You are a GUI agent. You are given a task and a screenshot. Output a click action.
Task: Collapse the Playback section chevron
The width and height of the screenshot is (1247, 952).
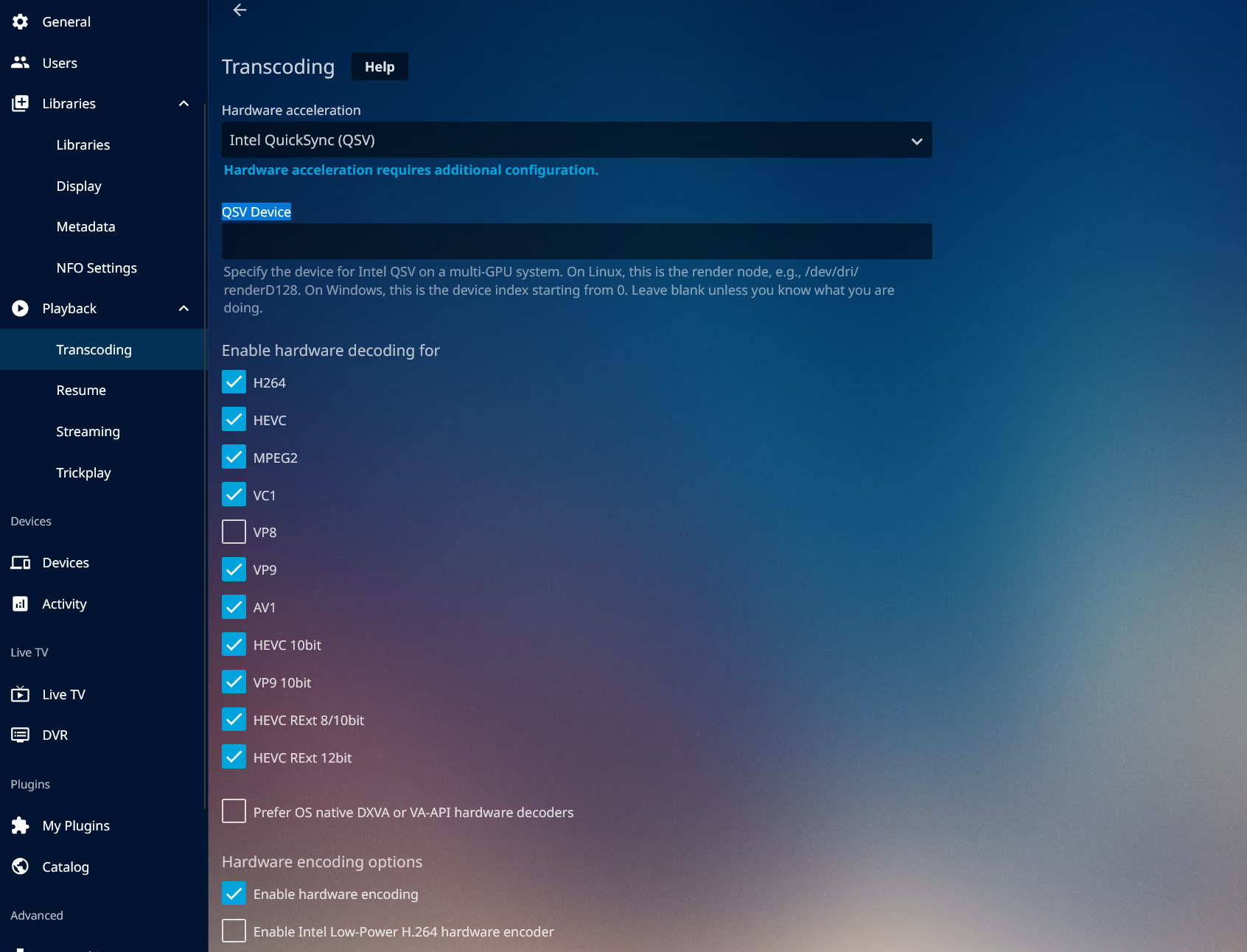pos(184,309)
